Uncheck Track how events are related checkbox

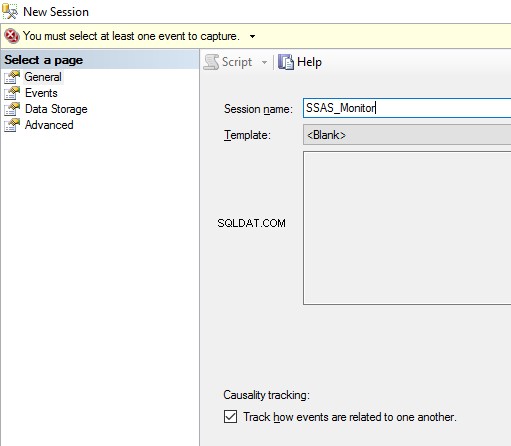coord(230,417)
